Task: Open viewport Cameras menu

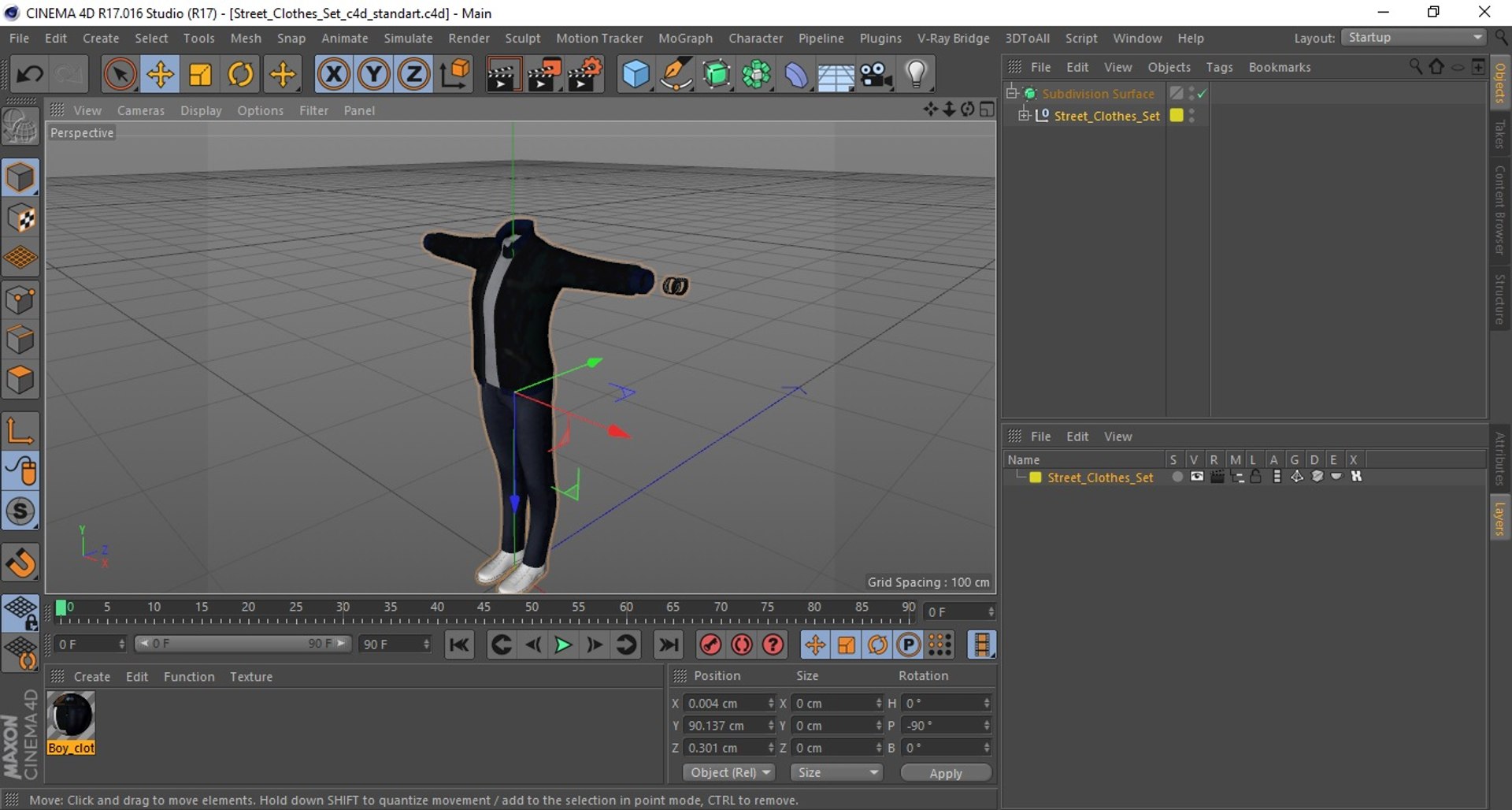Action: pyautogui.click(x=141, y=110)
